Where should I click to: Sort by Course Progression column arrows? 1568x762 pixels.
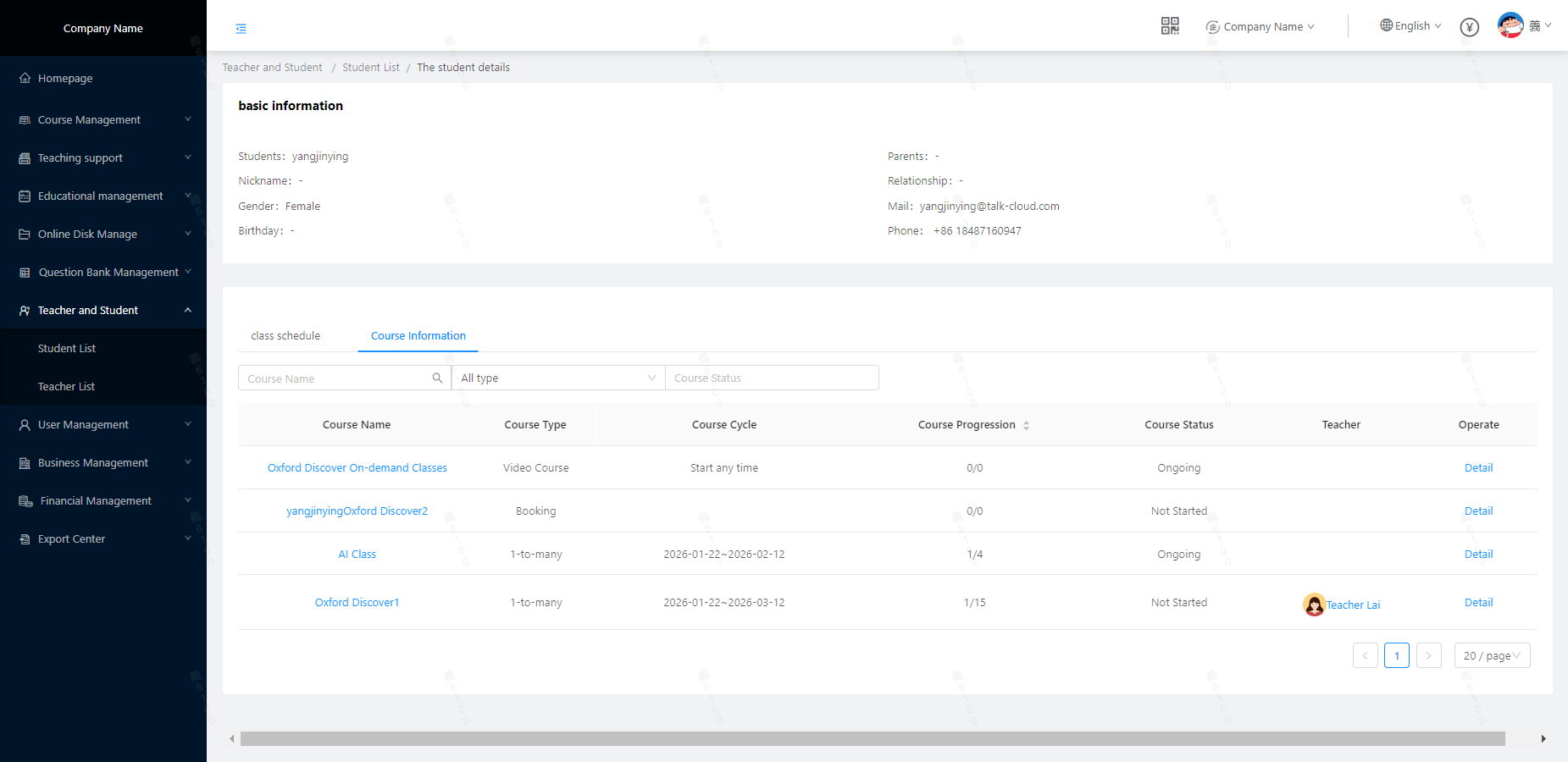pos(1026,425)
